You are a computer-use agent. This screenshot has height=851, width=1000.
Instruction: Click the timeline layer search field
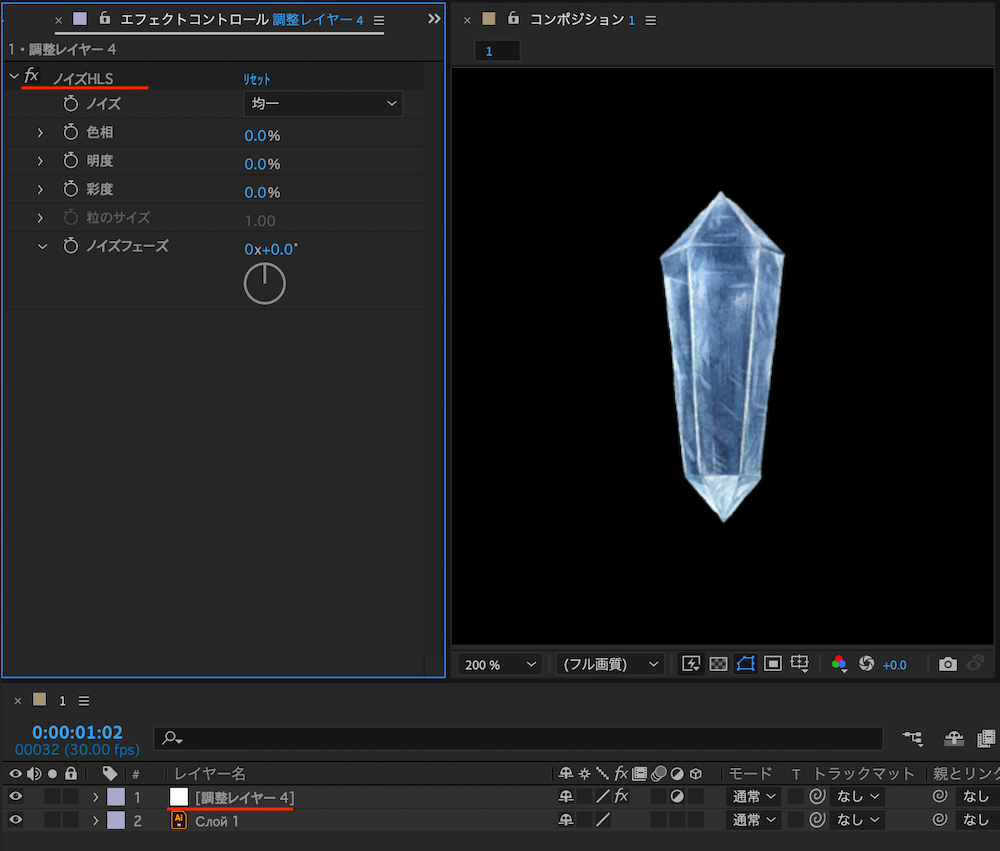(520, 738)
